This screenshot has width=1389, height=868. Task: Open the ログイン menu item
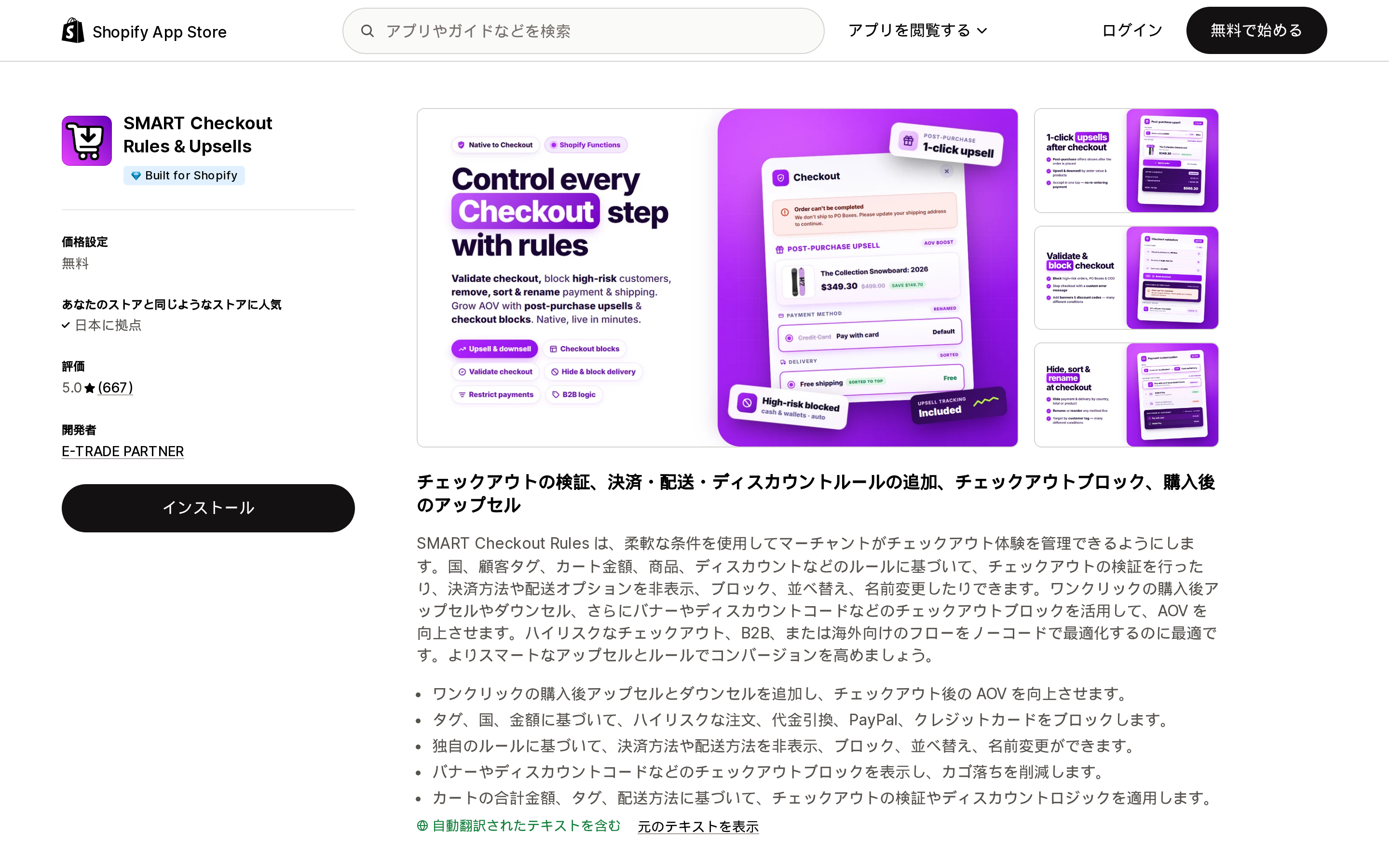click(1132, 30)
